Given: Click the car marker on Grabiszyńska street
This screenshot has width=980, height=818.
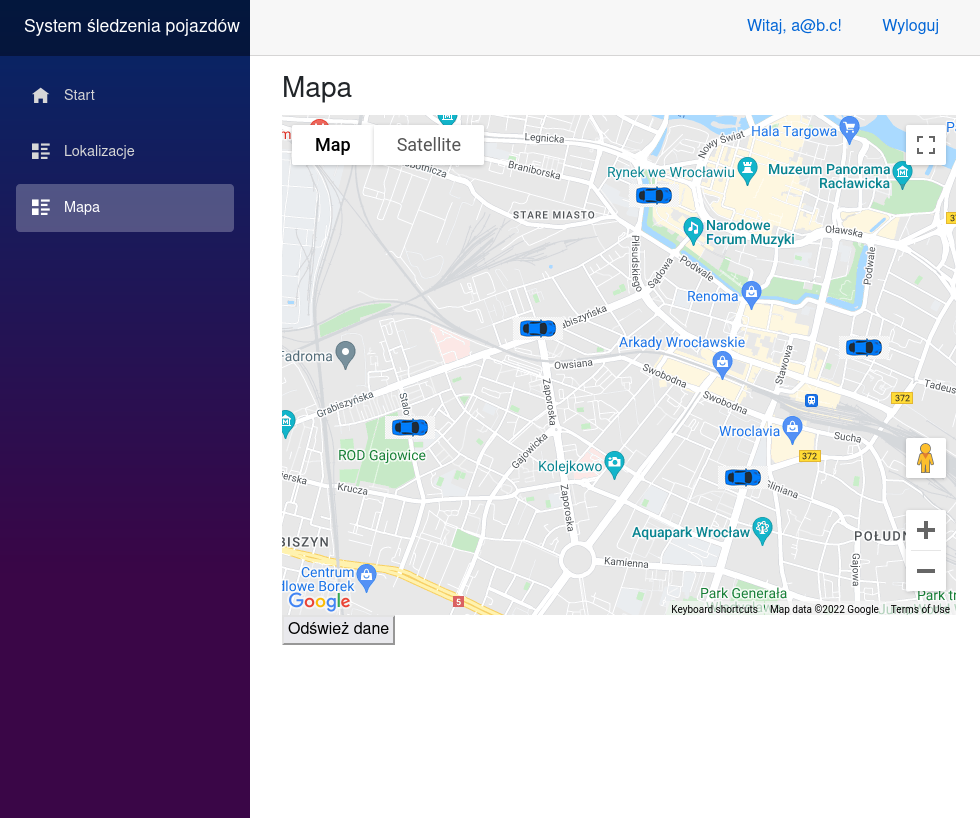Looking at the screenshot, I should (x=537, y=328).
